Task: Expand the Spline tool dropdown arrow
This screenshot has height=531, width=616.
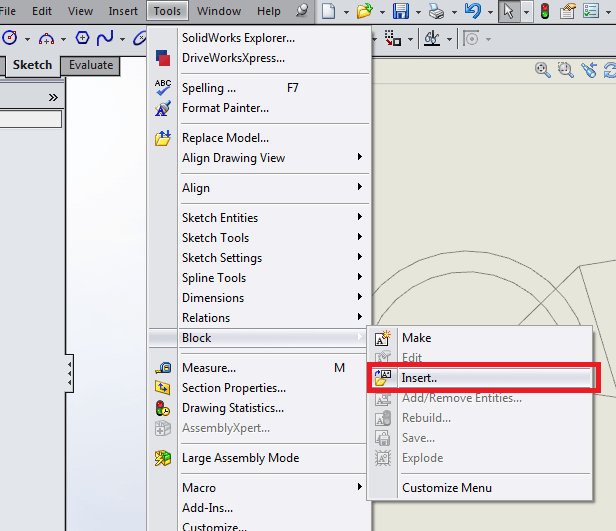Action: click(122, 39)
